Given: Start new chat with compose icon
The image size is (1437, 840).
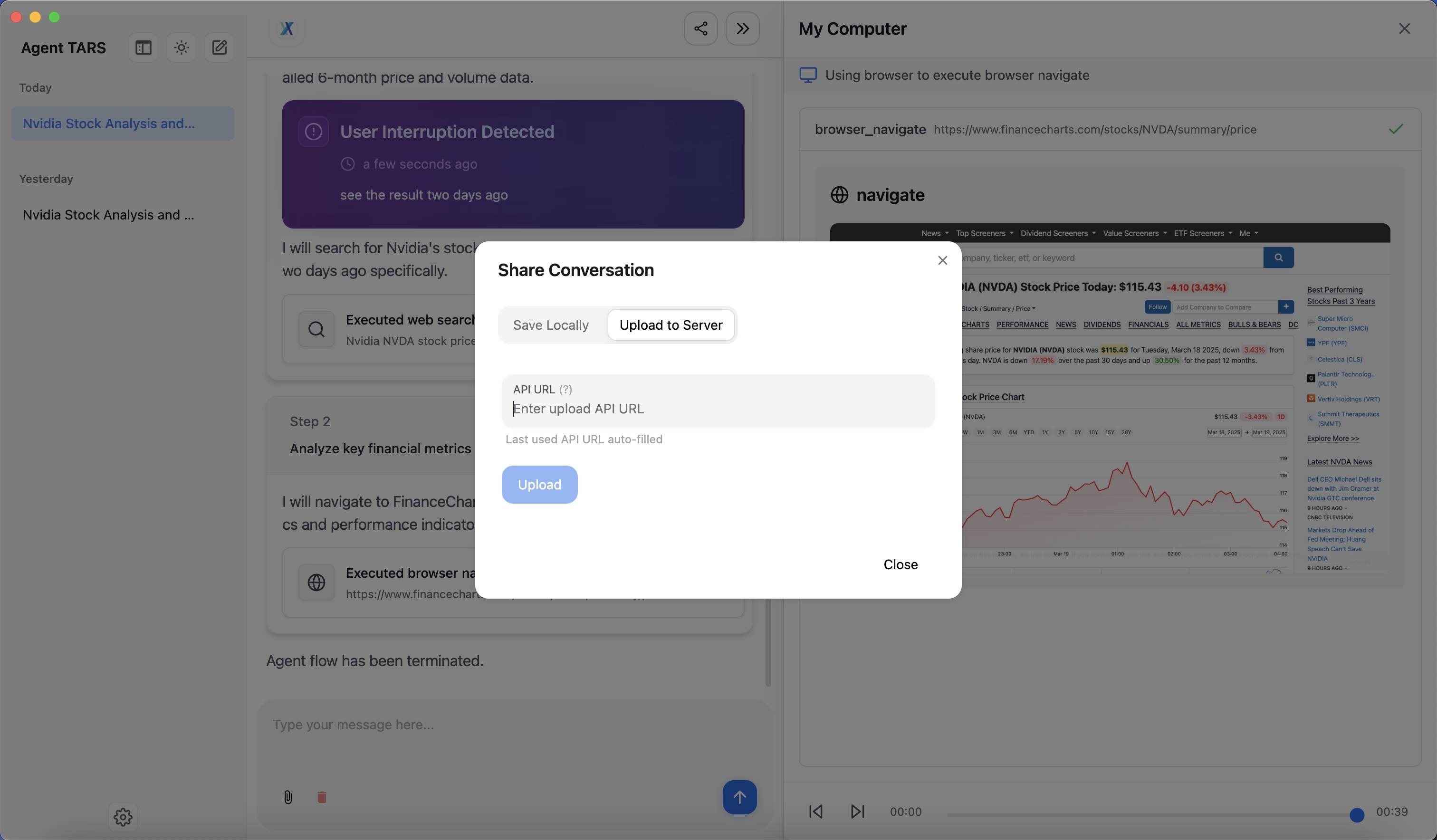Looking at the screenshot, I should [220, 48].
